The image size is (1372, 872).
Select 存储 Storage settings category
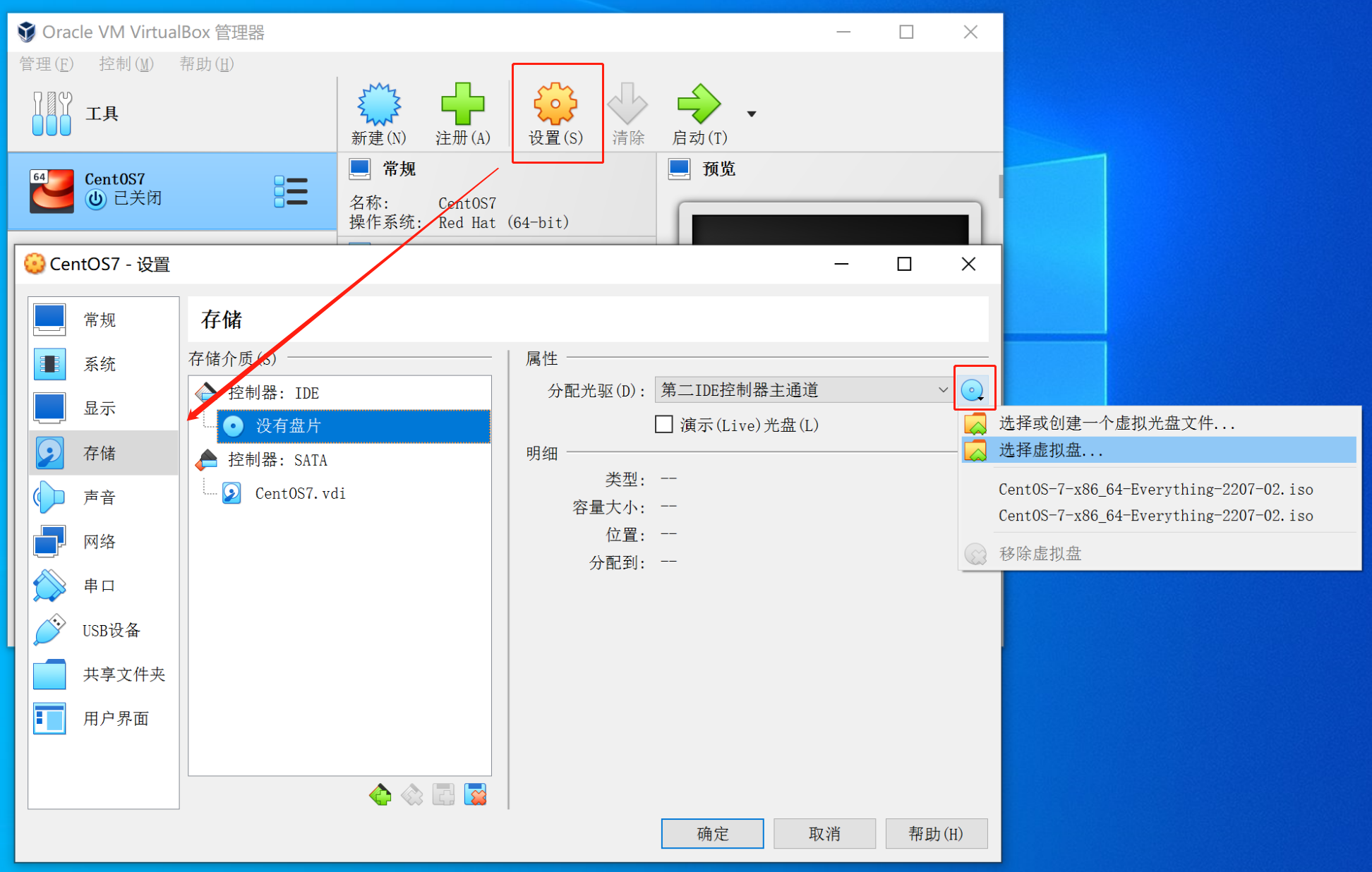[104, 453]
